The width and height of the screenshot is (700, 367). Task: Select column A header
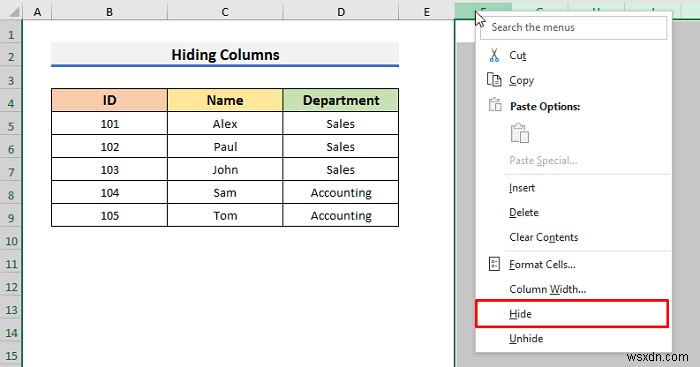click(x=37, y=12)
